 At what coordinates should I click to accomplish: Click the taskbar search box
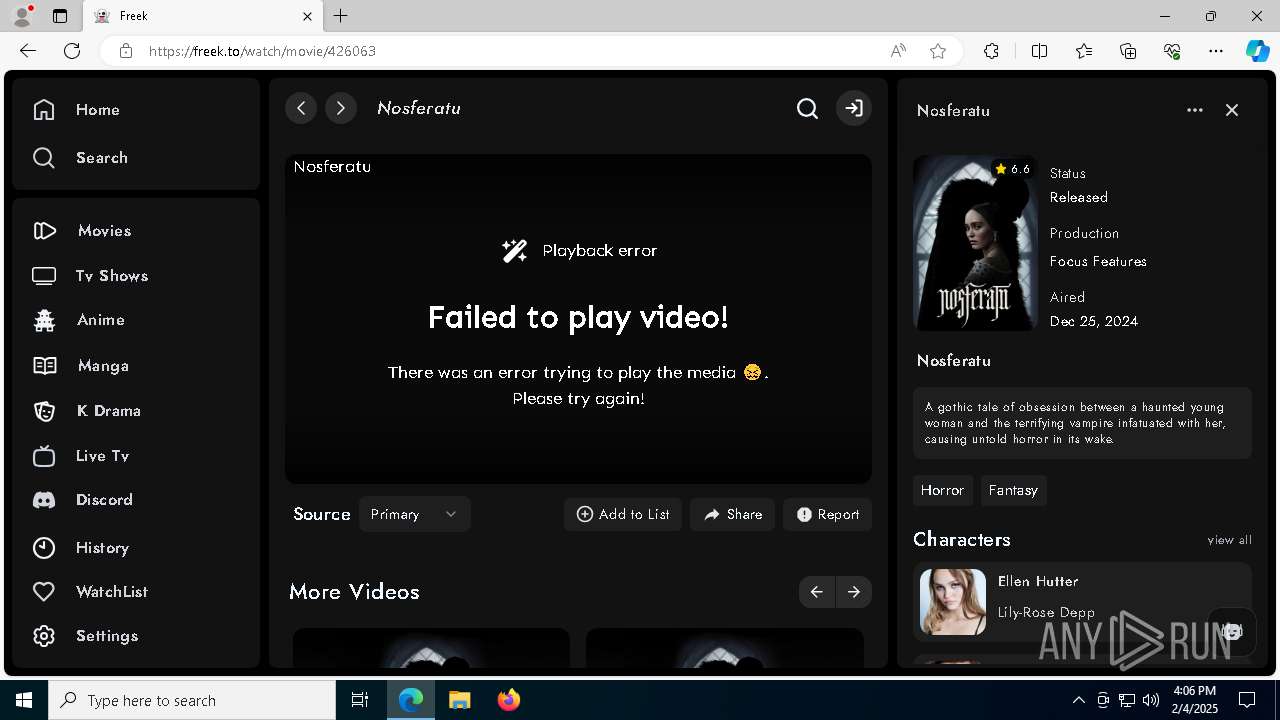pos(192,700)
